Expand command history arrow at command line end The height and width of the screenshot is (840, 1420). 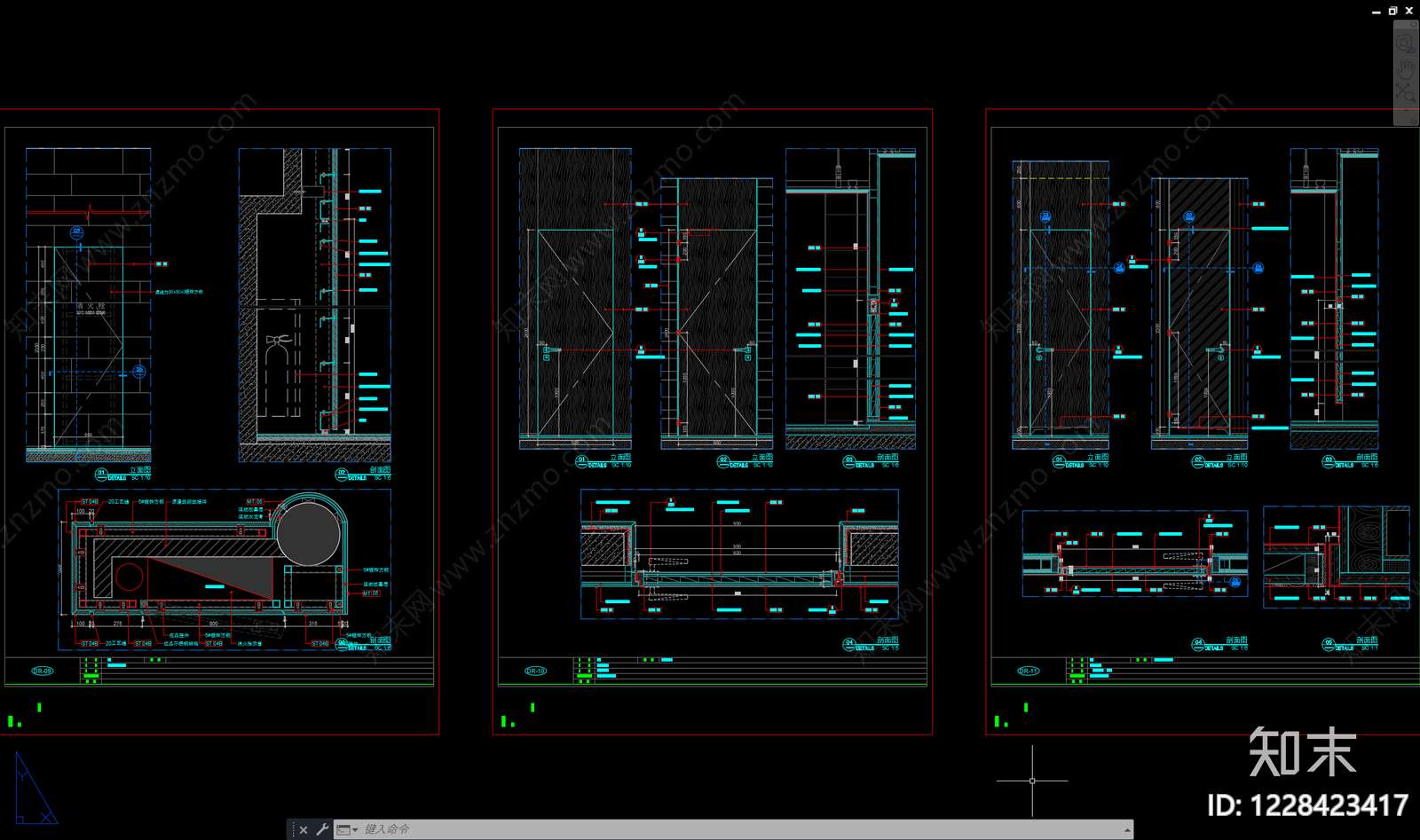[1127, 830]
